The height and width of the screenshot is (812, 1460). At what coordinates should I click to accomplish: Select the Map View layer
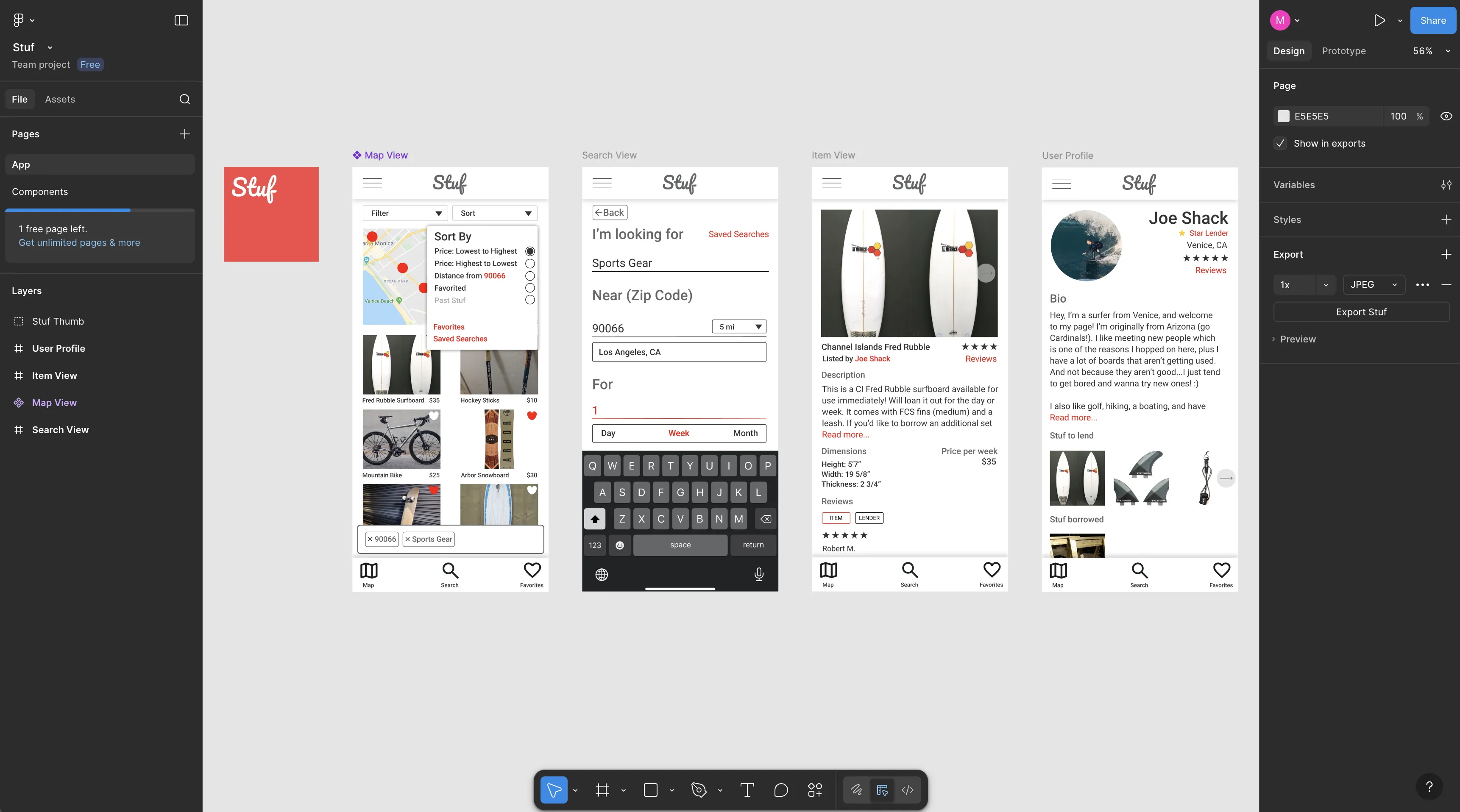[x=54, y=402]
